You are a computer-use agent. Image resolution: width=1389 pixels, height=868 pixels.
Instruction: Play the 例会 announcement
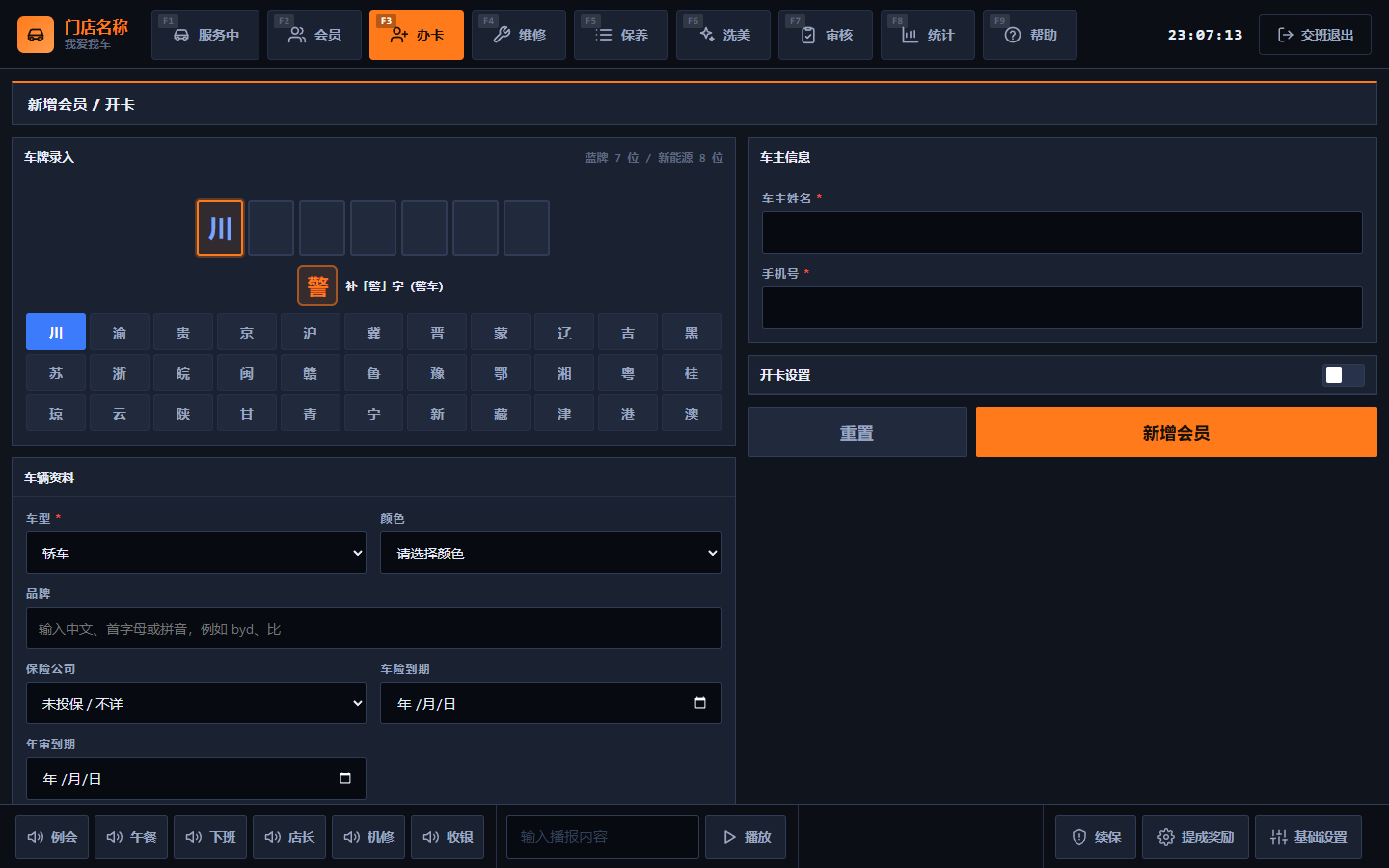coord(52,837)
